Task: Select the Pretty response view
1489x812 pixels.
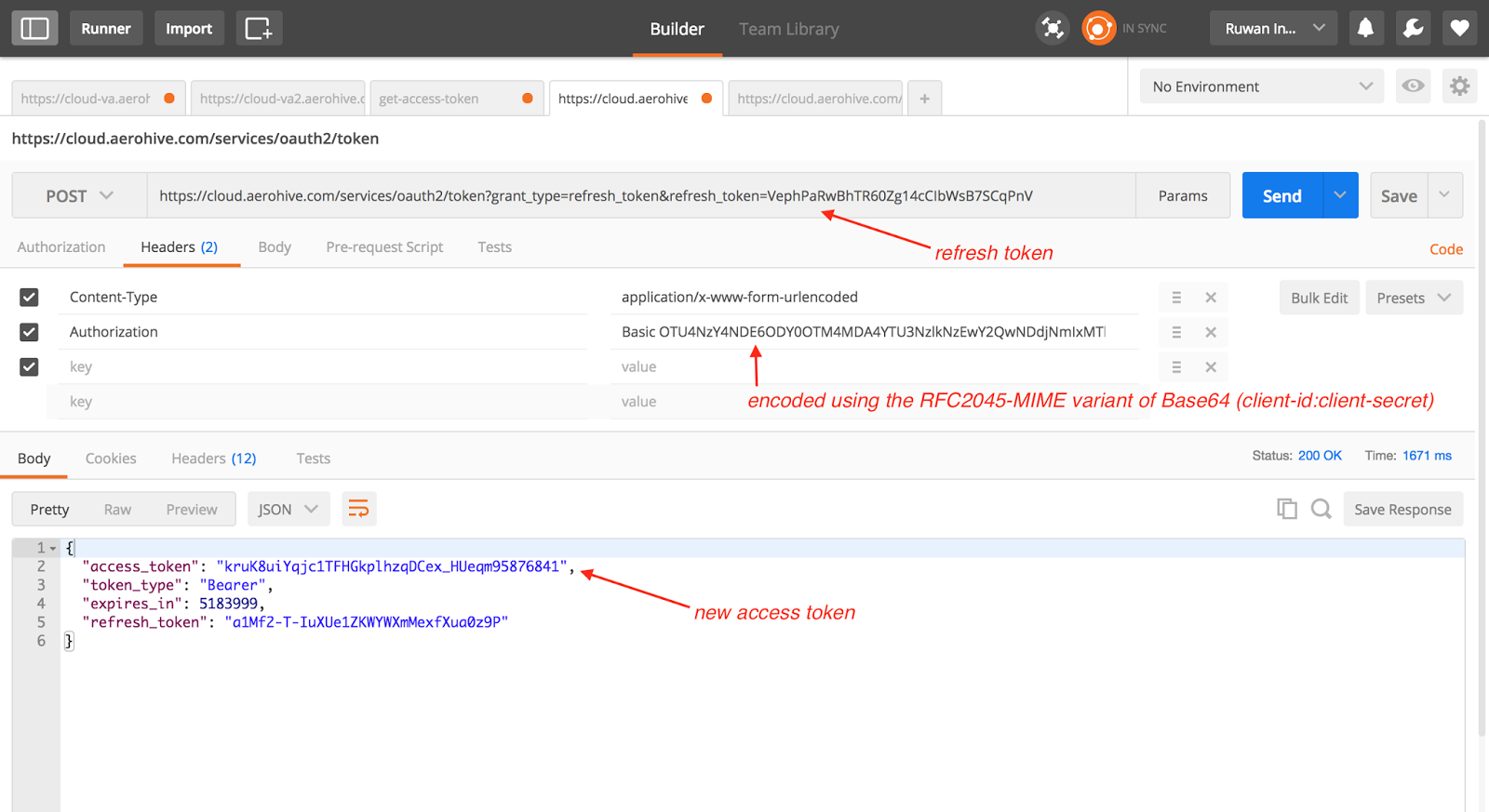Action: click(49, 509)
